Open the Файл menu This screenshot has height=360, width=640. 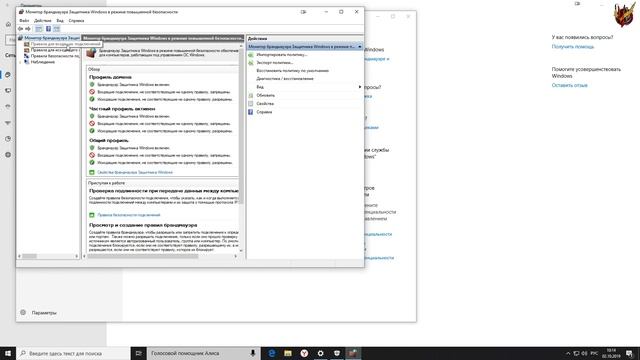coord(24,20)
